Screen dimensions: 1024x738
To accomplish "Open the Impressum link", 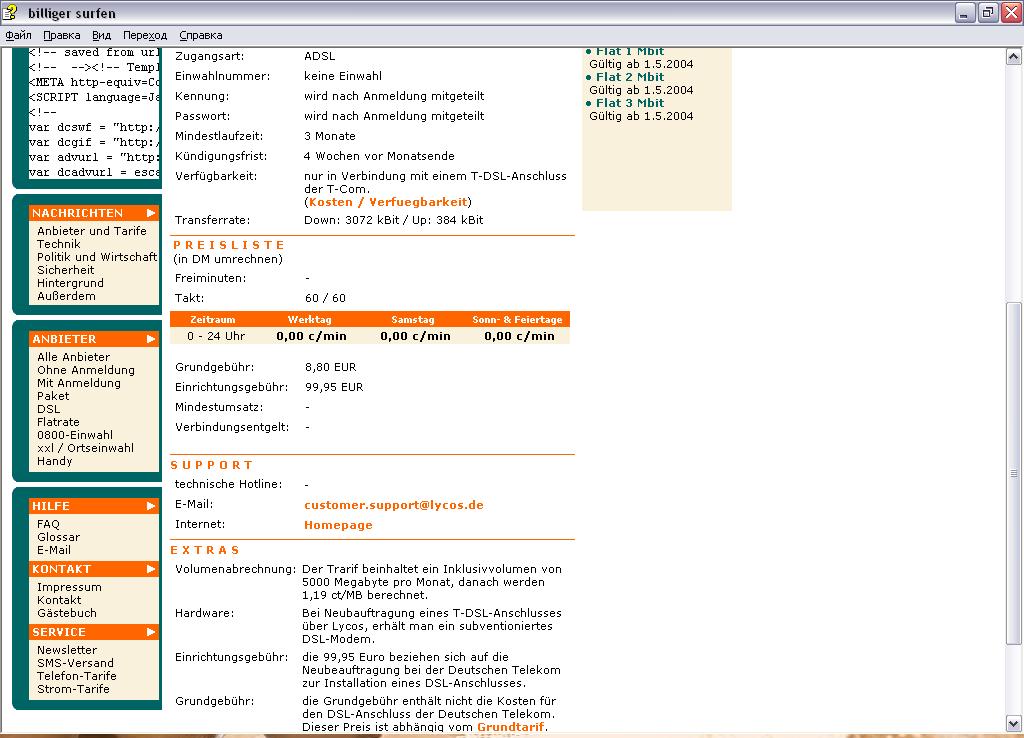I will (69, 588).
